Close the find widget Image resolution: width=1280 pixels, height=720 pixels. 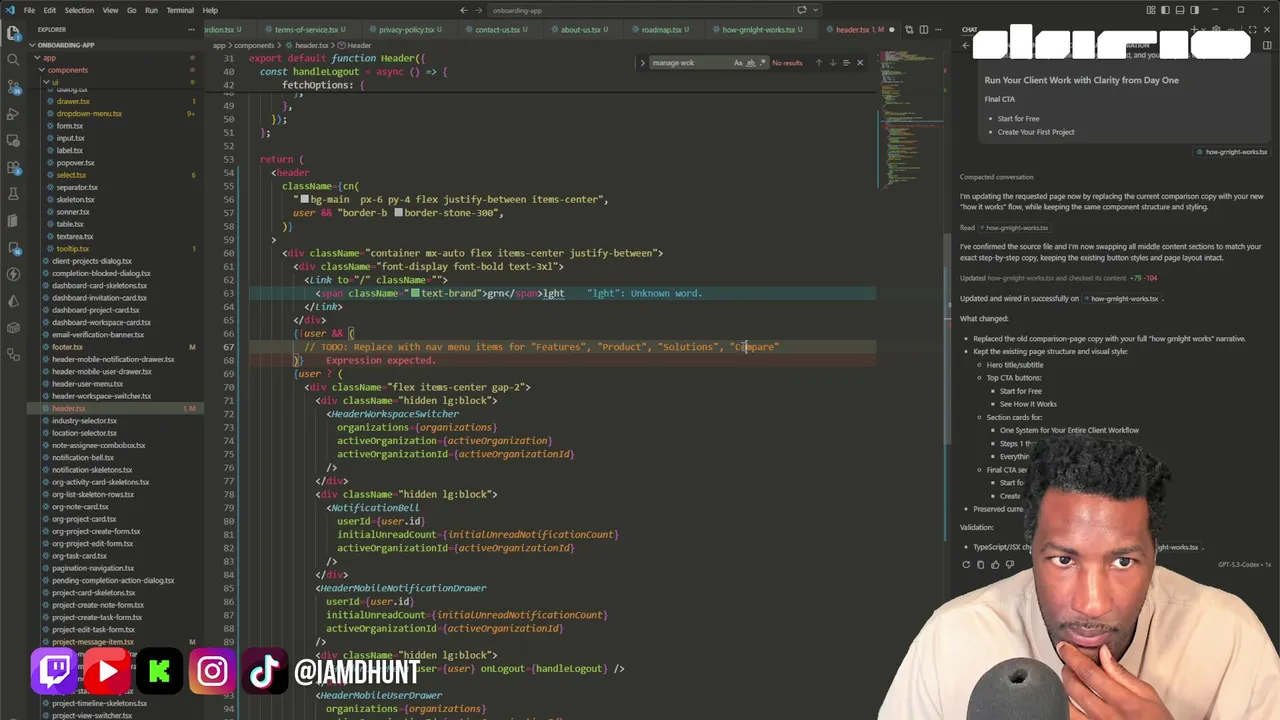point(860,62)
